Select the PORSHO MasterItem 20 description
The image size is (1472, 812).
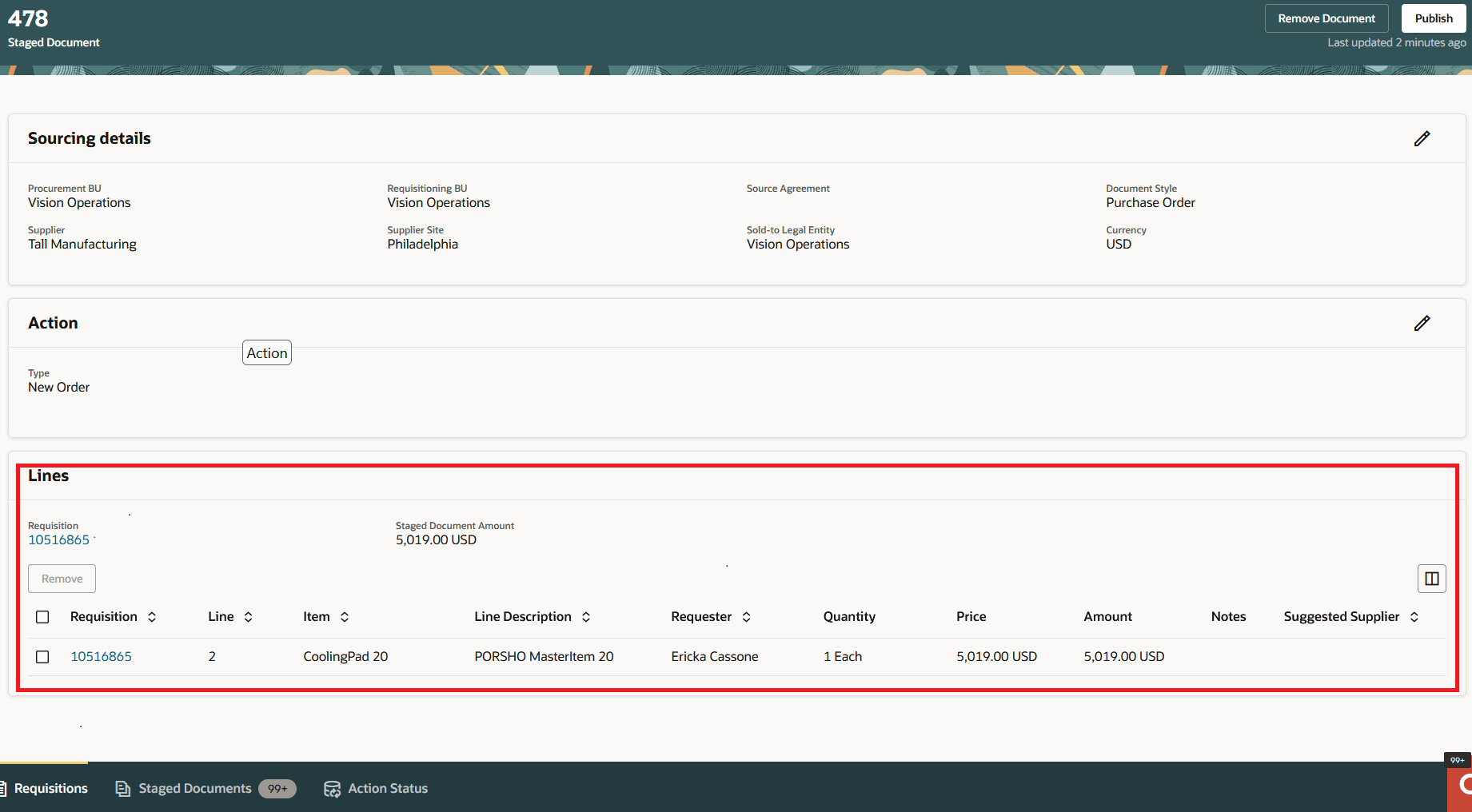click(x=544, y=657)
